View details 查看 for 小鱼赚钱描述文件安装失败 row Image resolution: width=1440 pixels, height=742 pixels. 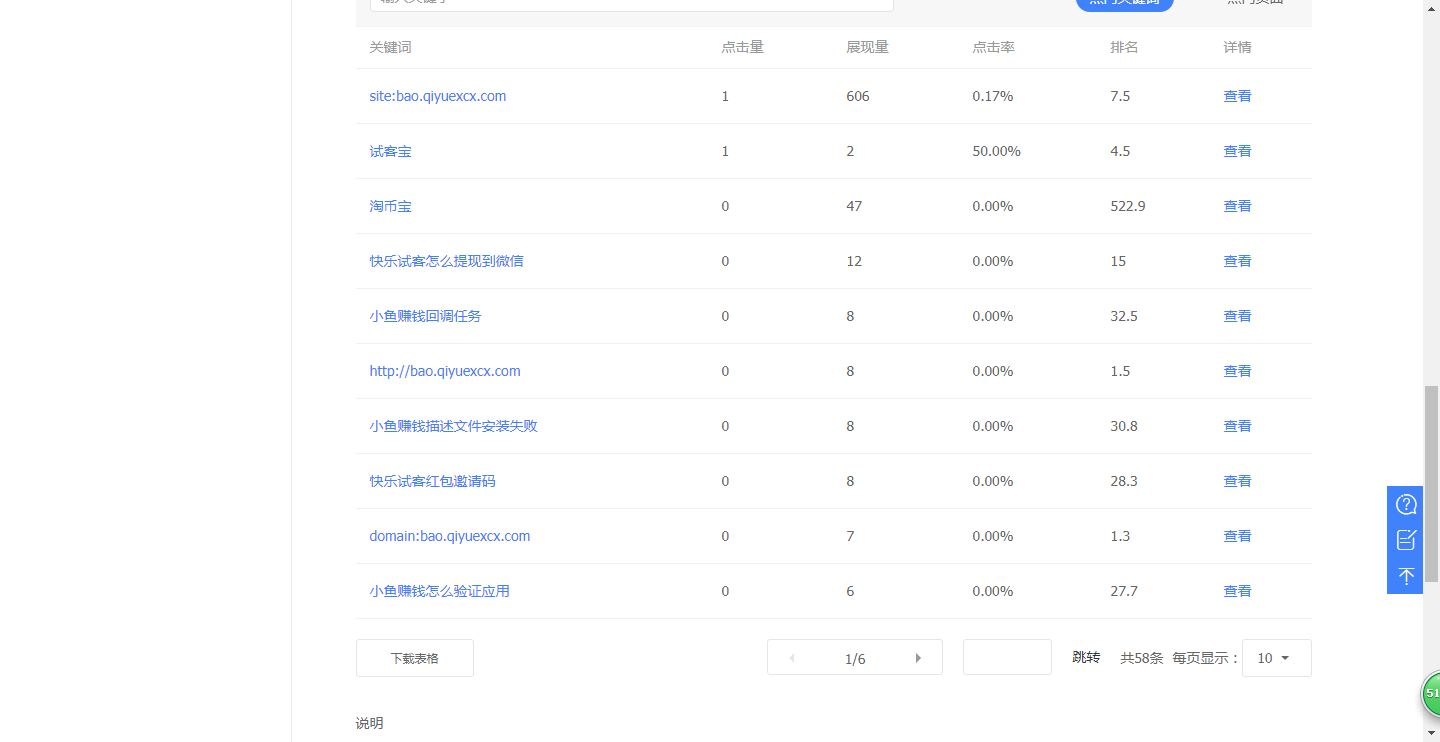(x=1237, y=426)
